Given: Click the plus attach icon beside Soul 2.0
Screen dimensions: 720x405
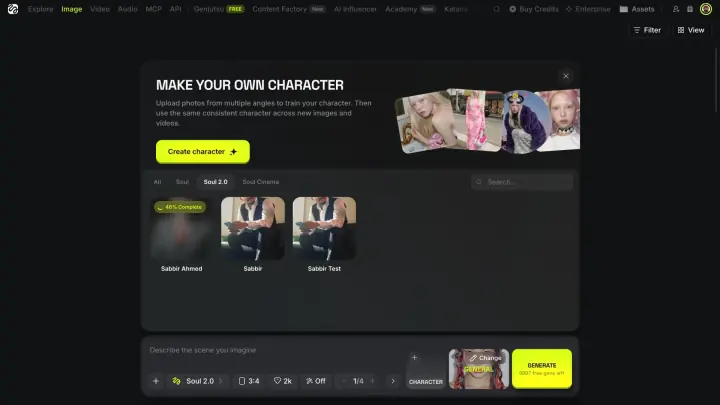Looking at the screenshot, I should point(156,381).
